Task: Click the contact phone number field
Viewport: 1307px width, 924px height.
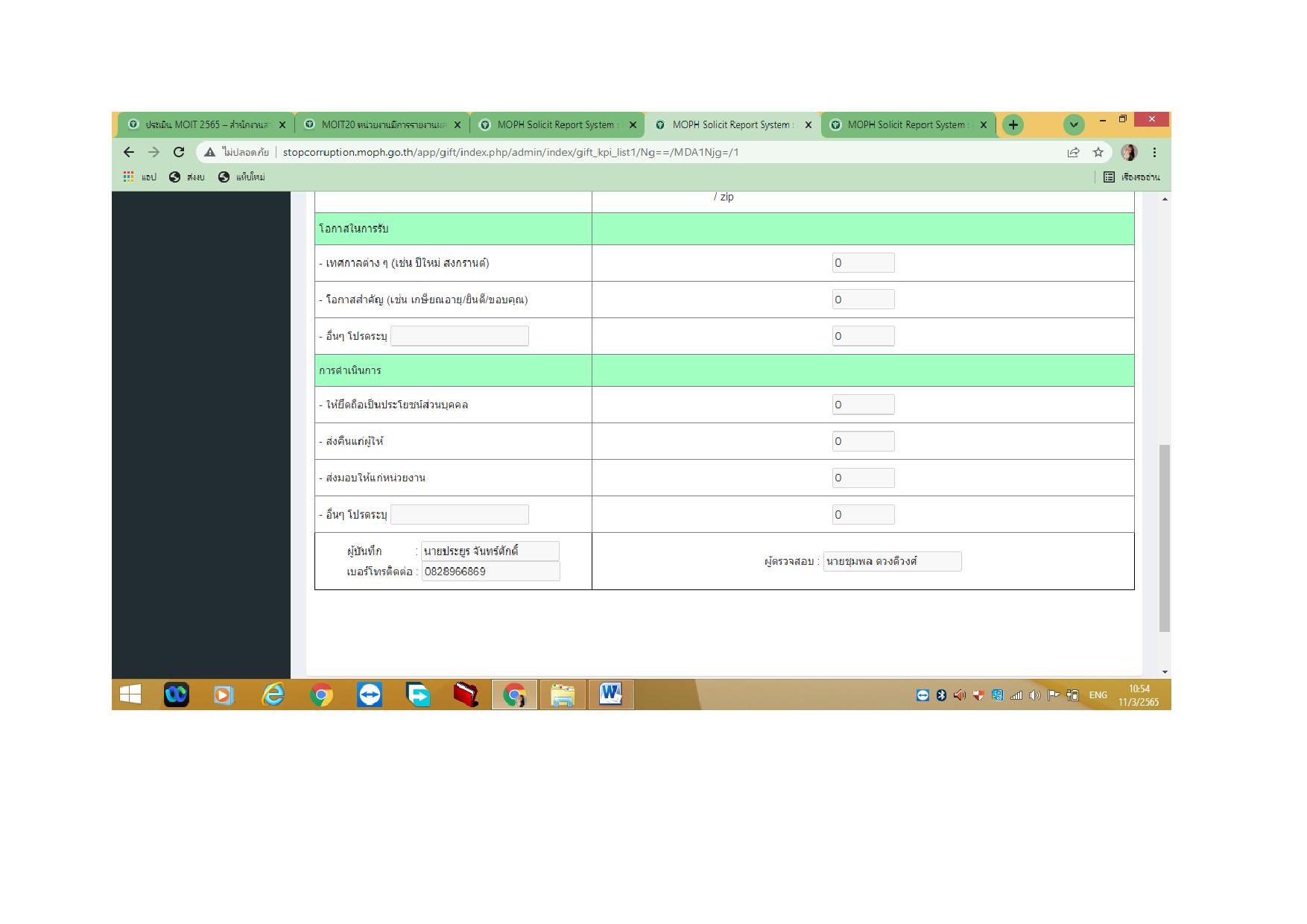Action: [x=490, y=572]
